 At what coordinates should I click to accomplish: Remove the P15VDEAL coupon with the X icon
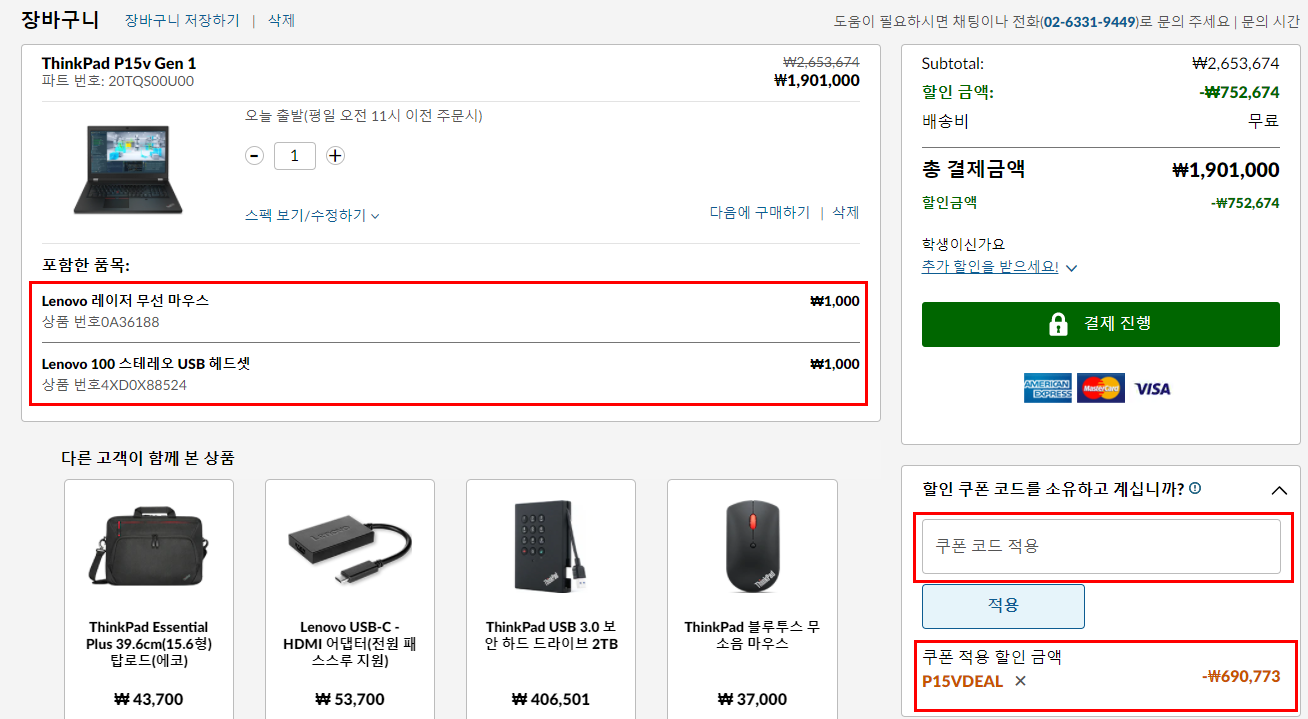click(1020, 681)
